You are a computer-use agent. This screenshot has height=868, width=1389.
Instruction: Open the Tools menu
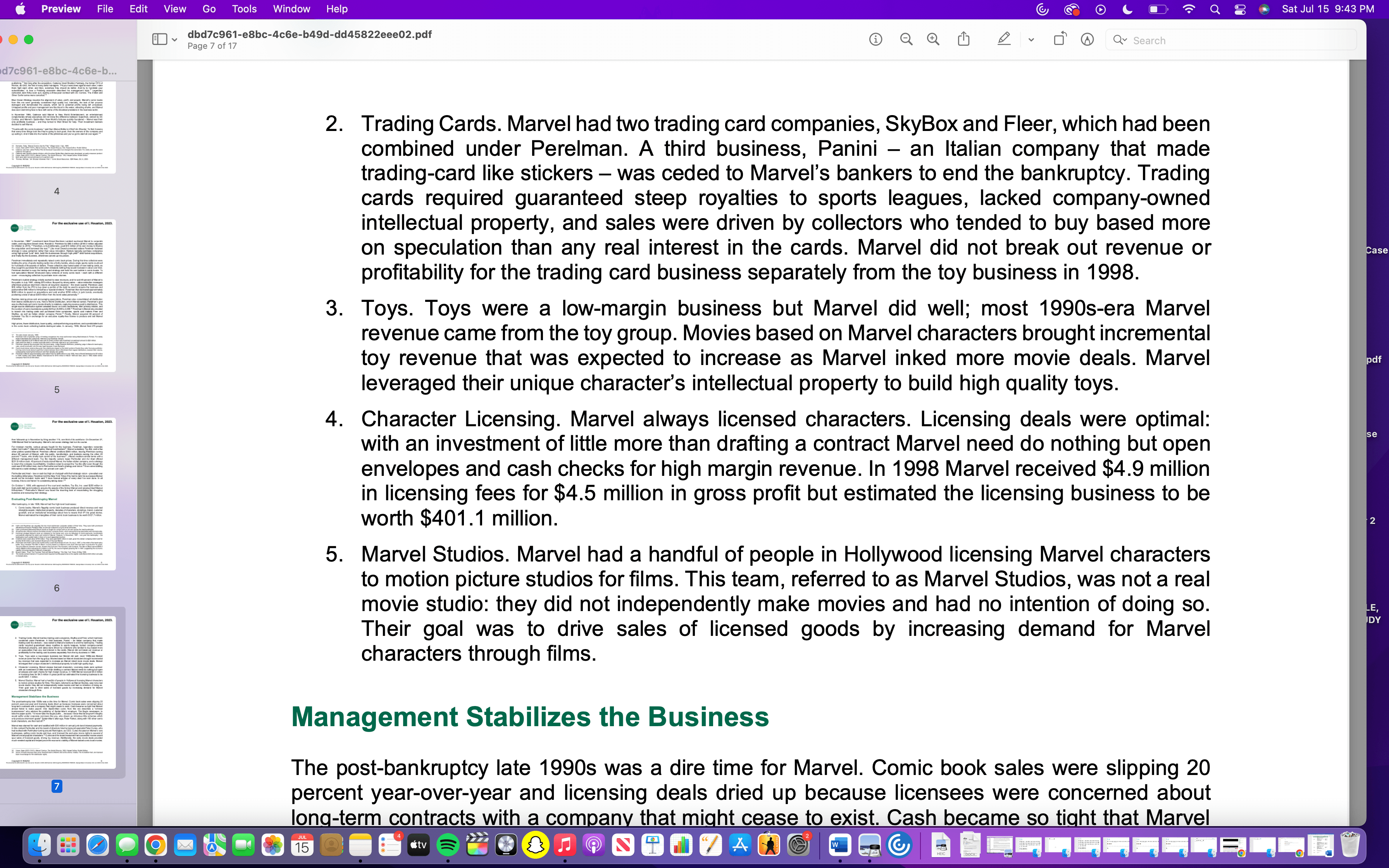pyautogui.click(x=244, y=9)
